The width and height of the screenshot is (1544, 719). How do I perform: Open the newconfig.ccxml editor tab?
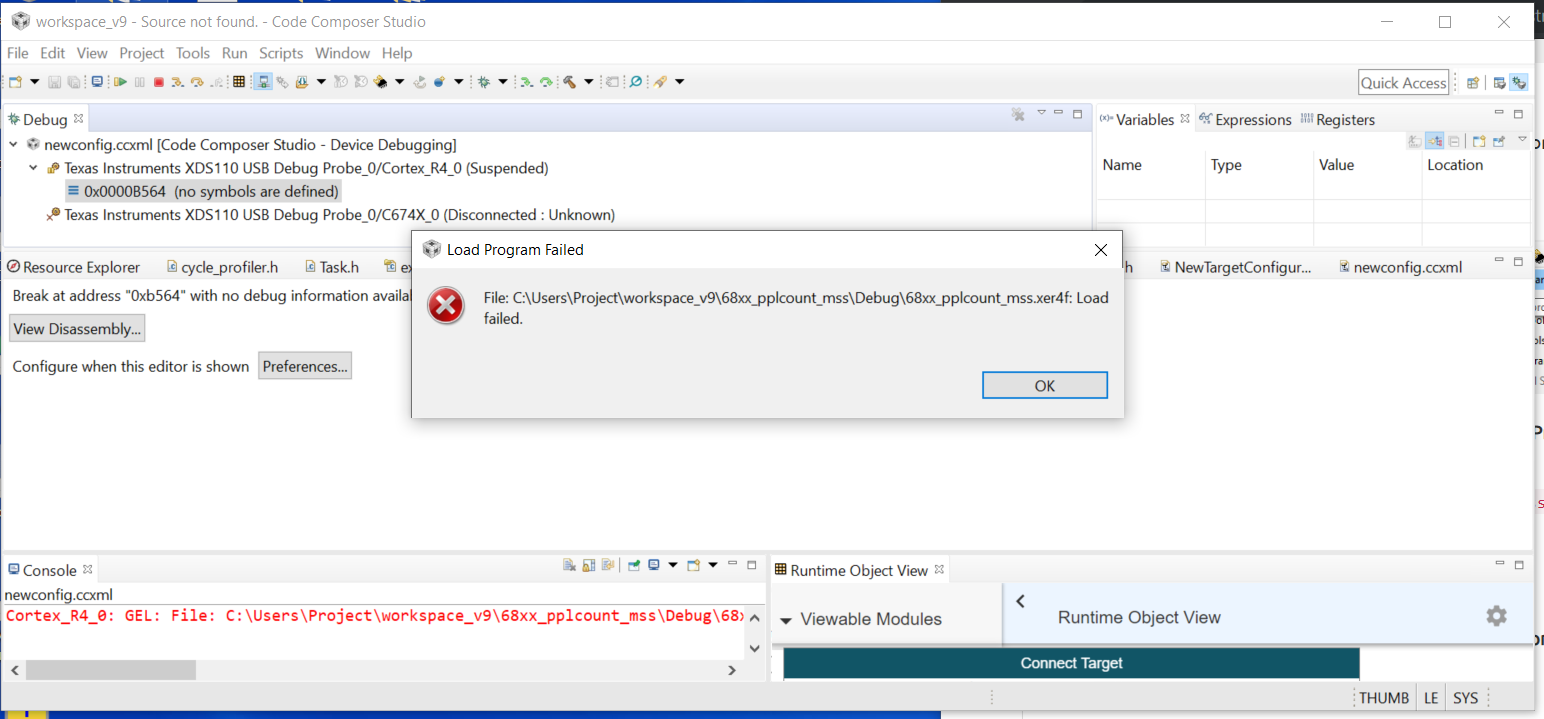[1399, 267]
